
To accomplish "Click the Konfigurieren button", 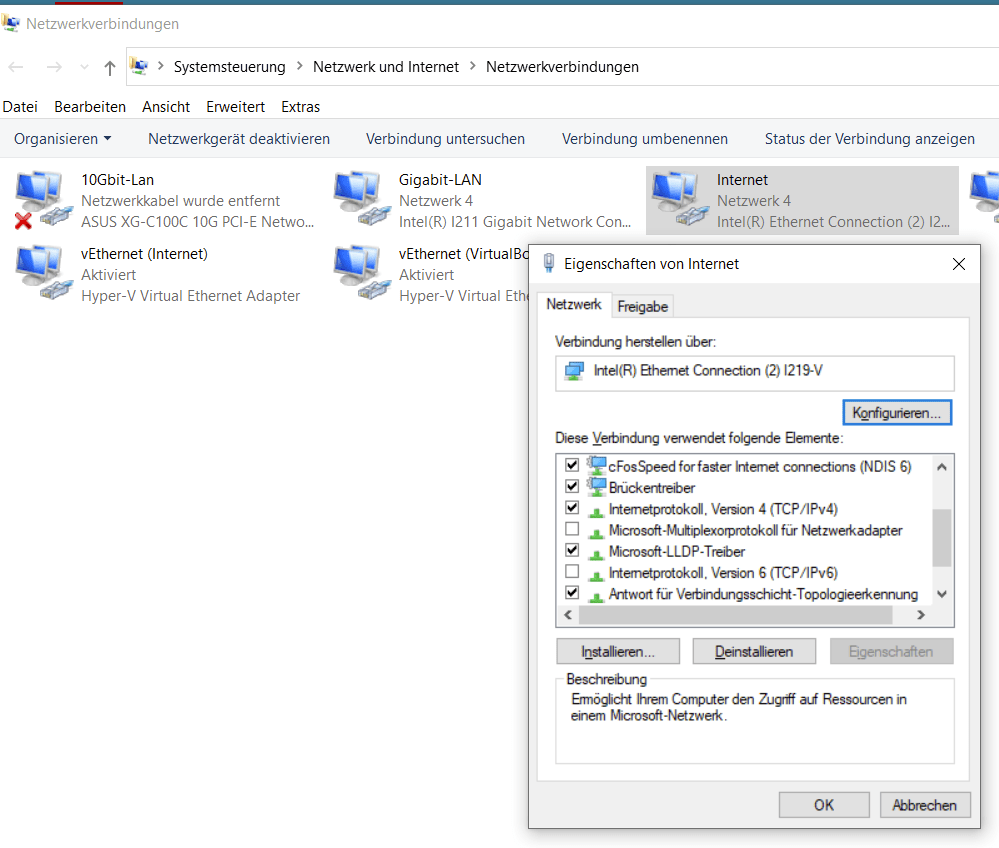I will (896, 412).
